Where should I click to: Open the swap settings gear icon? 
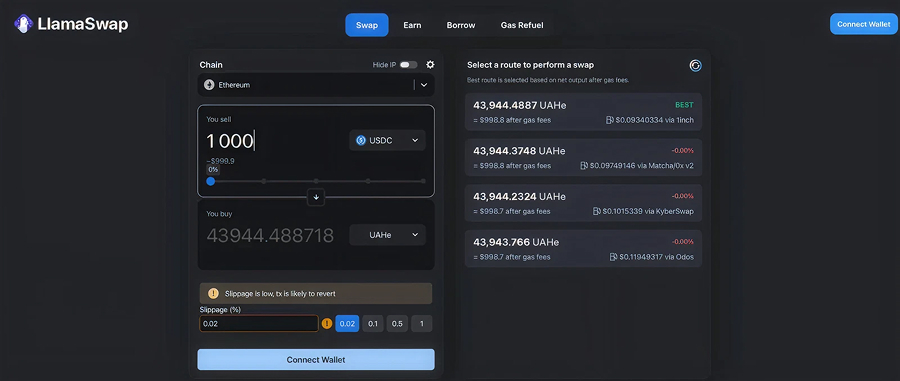click(x=430, y=65)
